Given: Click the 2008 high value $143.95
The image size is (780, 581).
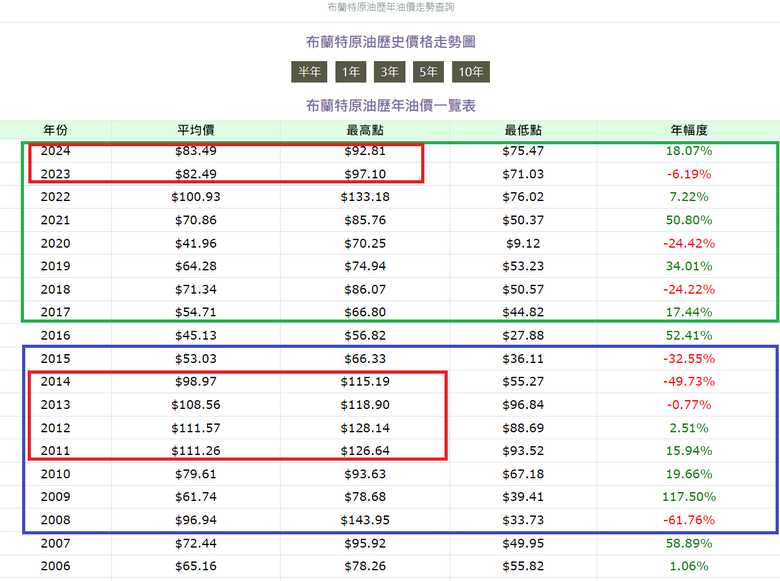Looking at the screenshot, I should tap(365, 520).
